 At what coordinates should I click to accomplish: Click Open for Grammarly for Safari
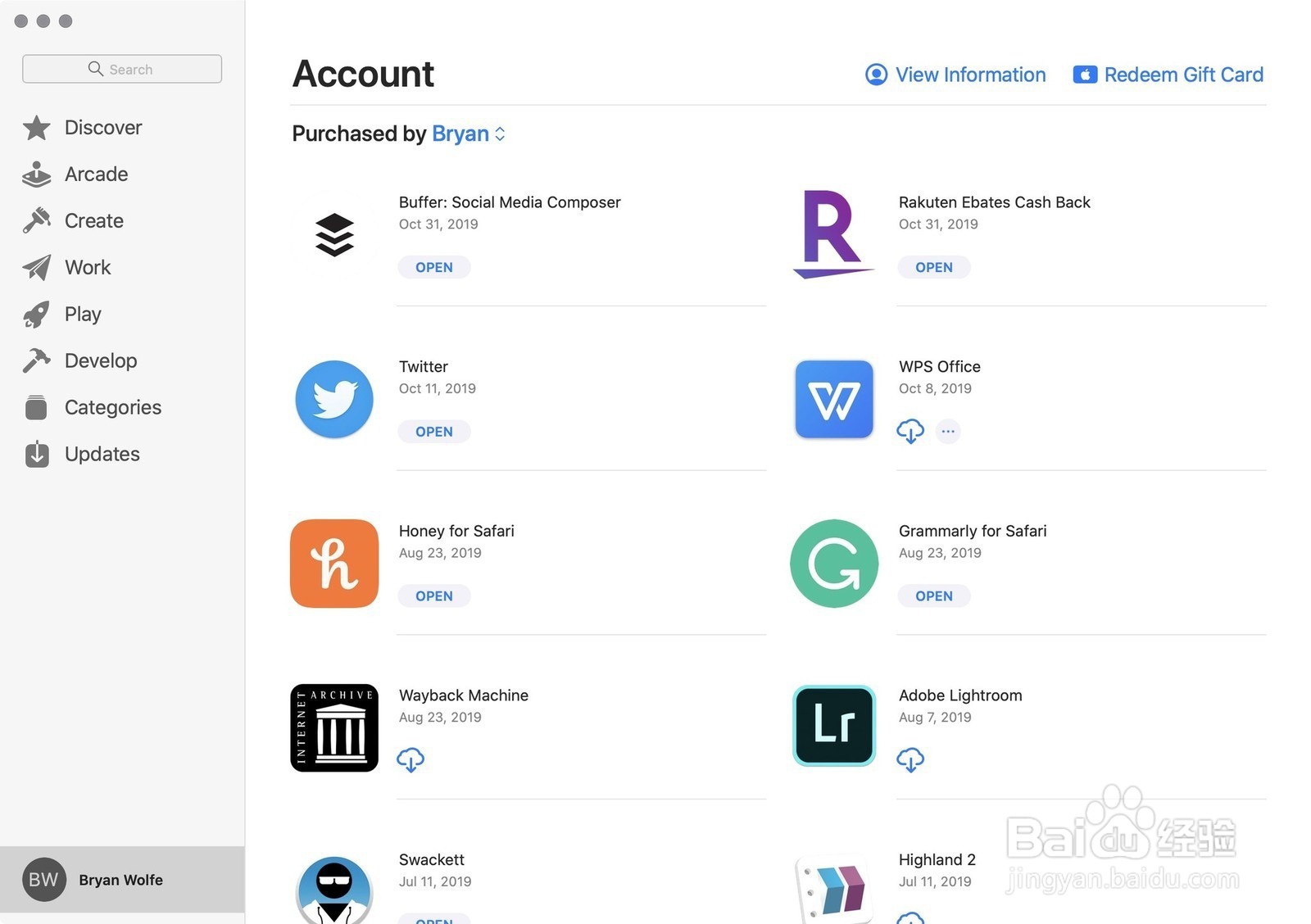point(934,596)
